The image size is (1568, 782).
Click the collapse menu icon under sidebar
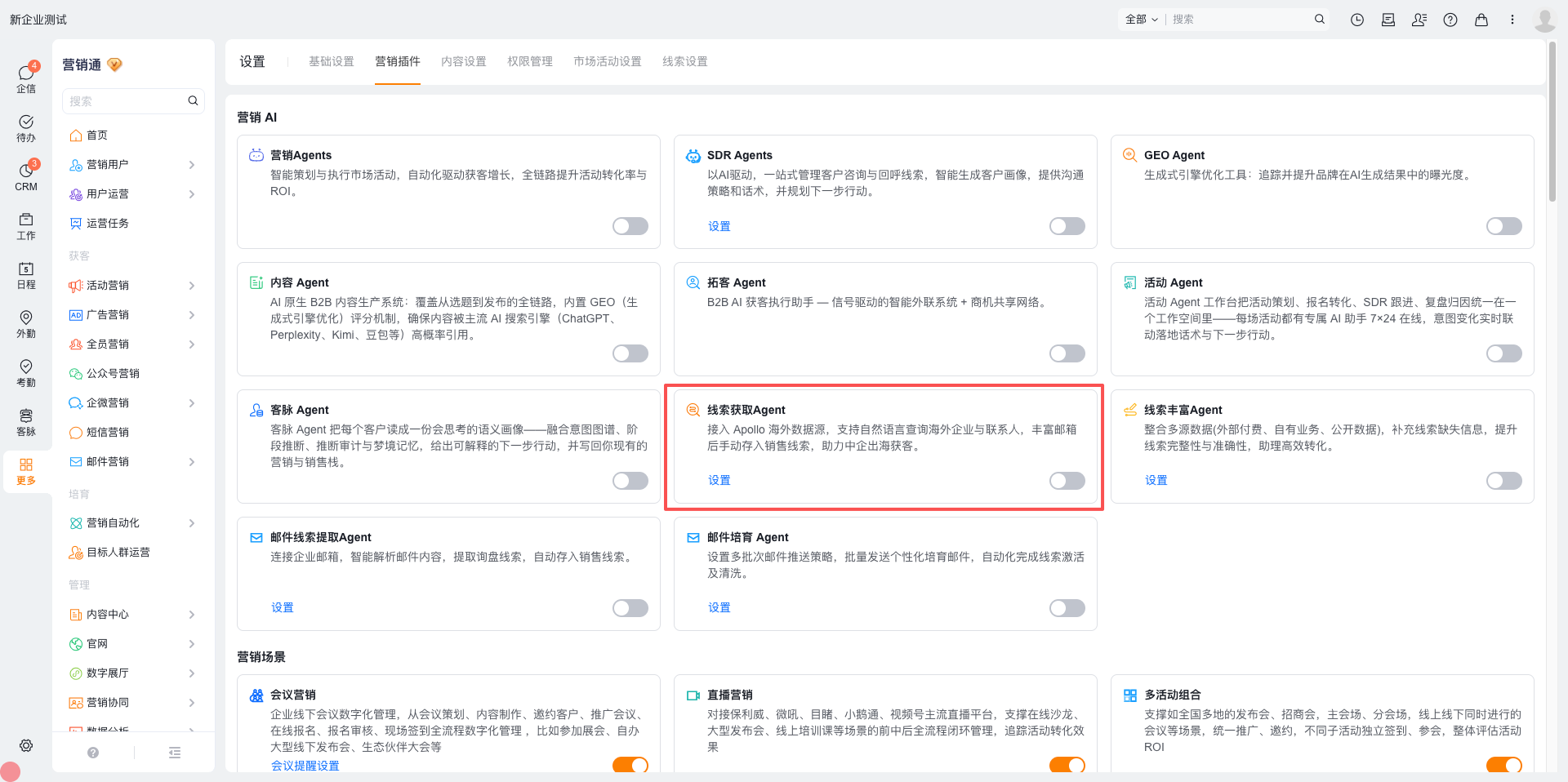175,753
